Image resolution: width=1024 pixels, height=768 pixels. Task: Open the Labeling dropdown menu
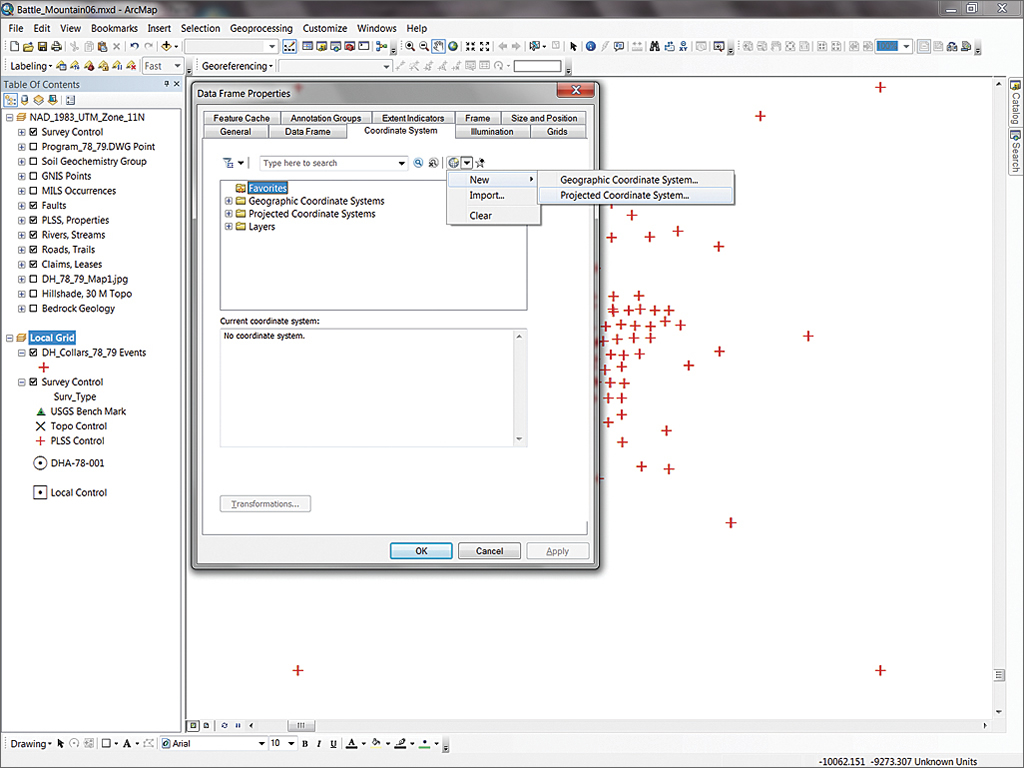(31, 66)
